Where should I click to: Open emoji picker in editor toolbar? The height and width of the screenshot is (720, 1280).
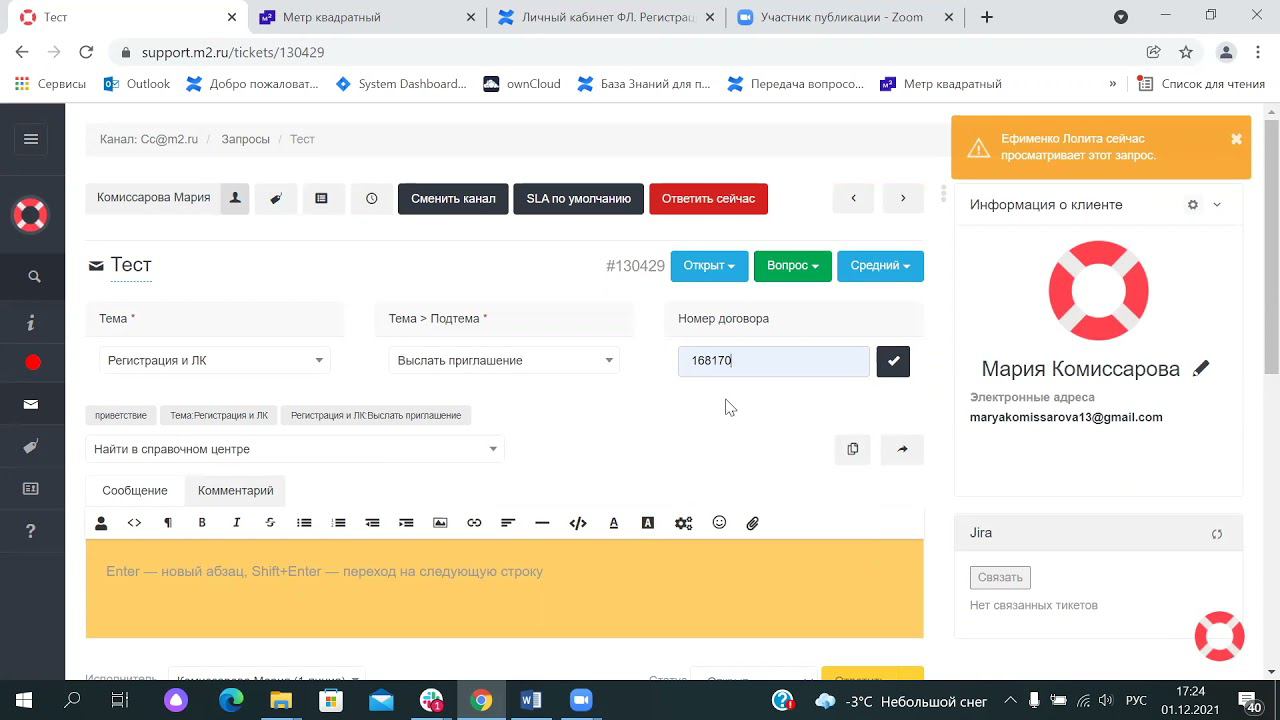pos(719,523)
